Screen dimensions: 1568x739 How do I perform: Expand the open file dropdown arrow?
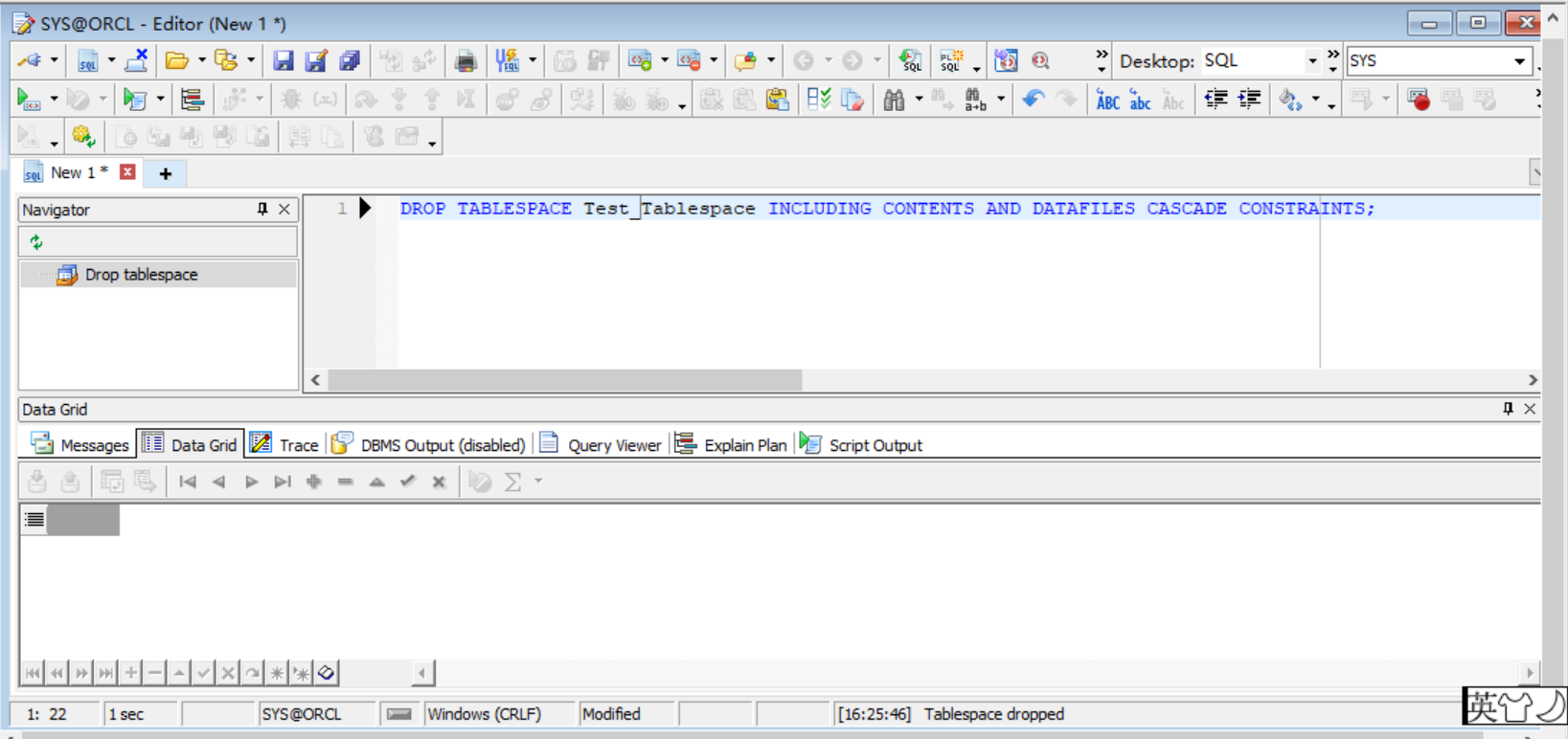pos(201,60)
